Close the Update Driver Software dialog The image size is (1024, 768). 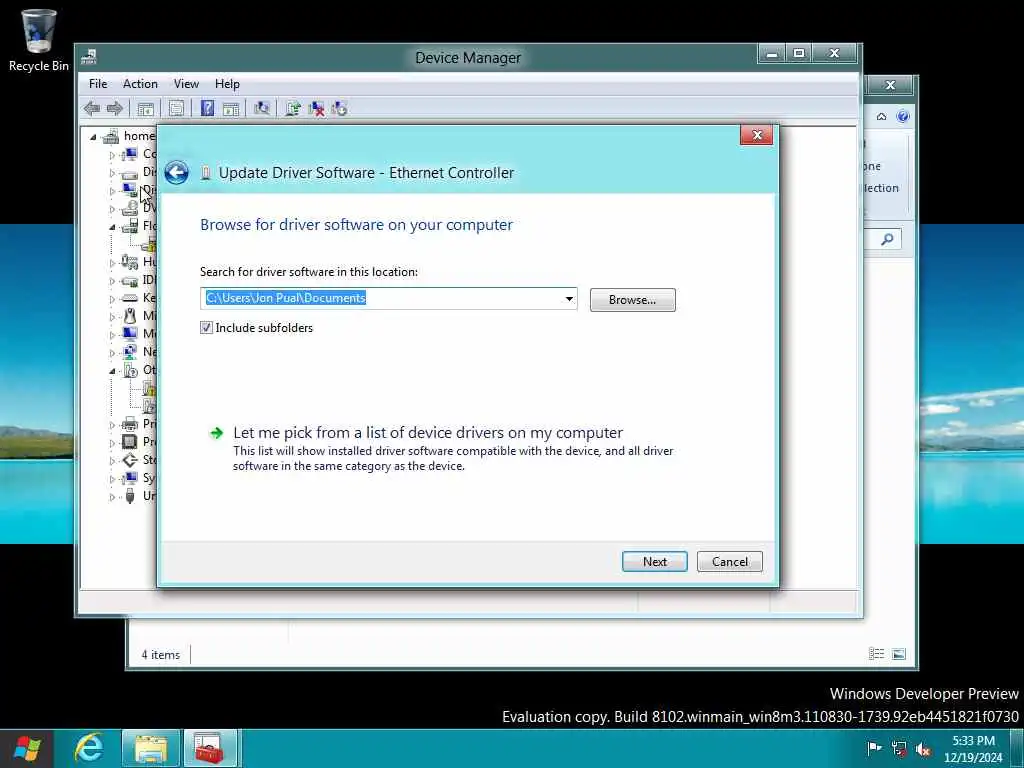[x=757, y=135]
